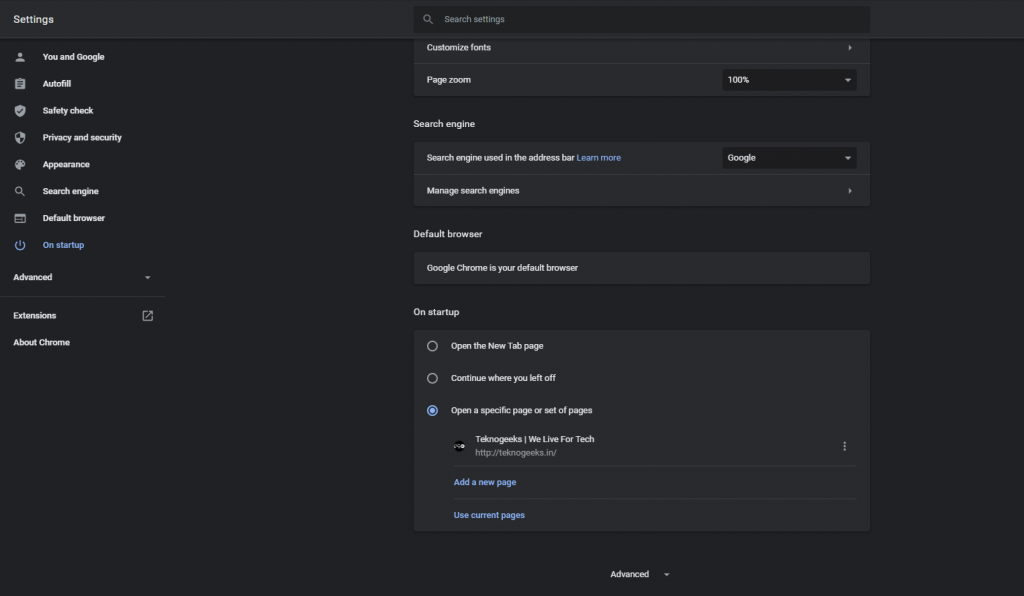Click the Autofill clipboard icon
This screenshot has height=596, width=1024.
[x=20, y=84]
